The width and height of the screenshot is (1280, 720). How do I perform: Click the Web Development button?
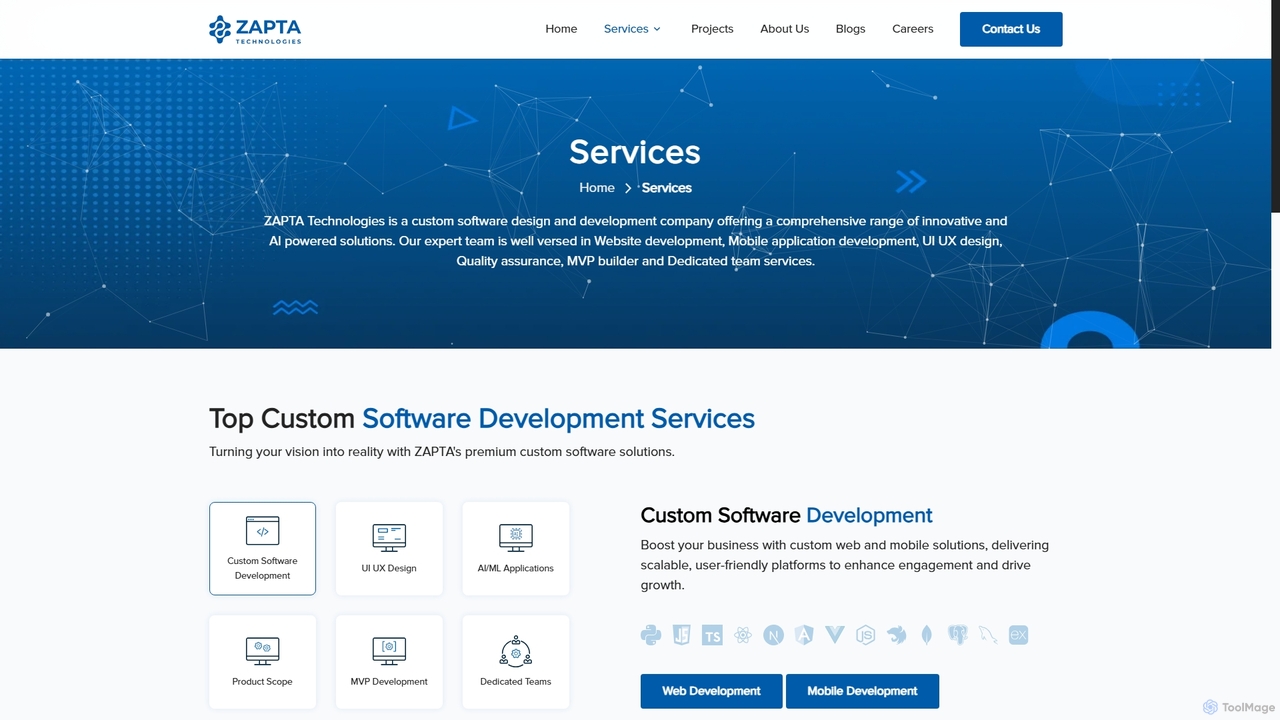click(711, 691)
